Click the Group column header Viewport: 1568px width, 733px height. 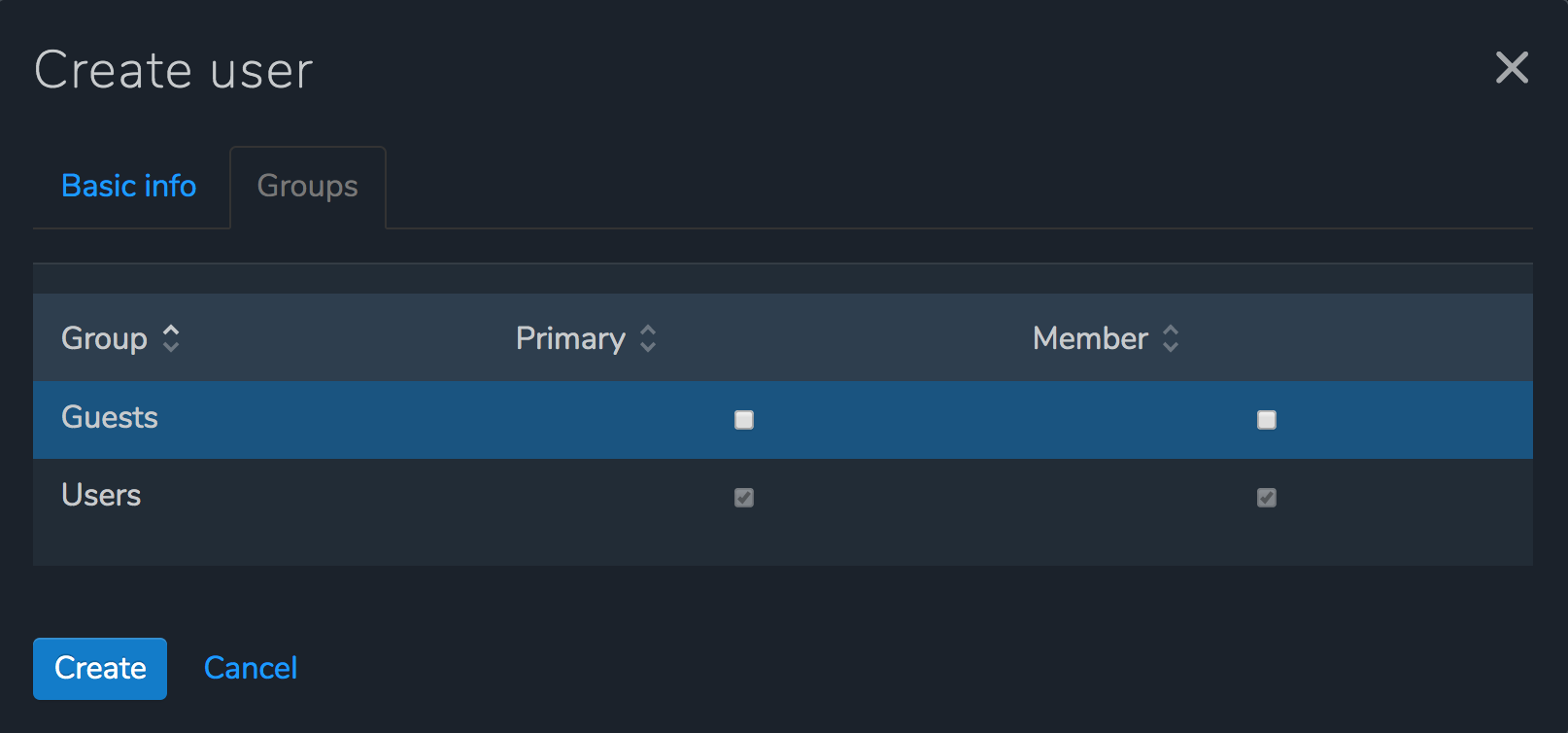click(x=105, y=338)
